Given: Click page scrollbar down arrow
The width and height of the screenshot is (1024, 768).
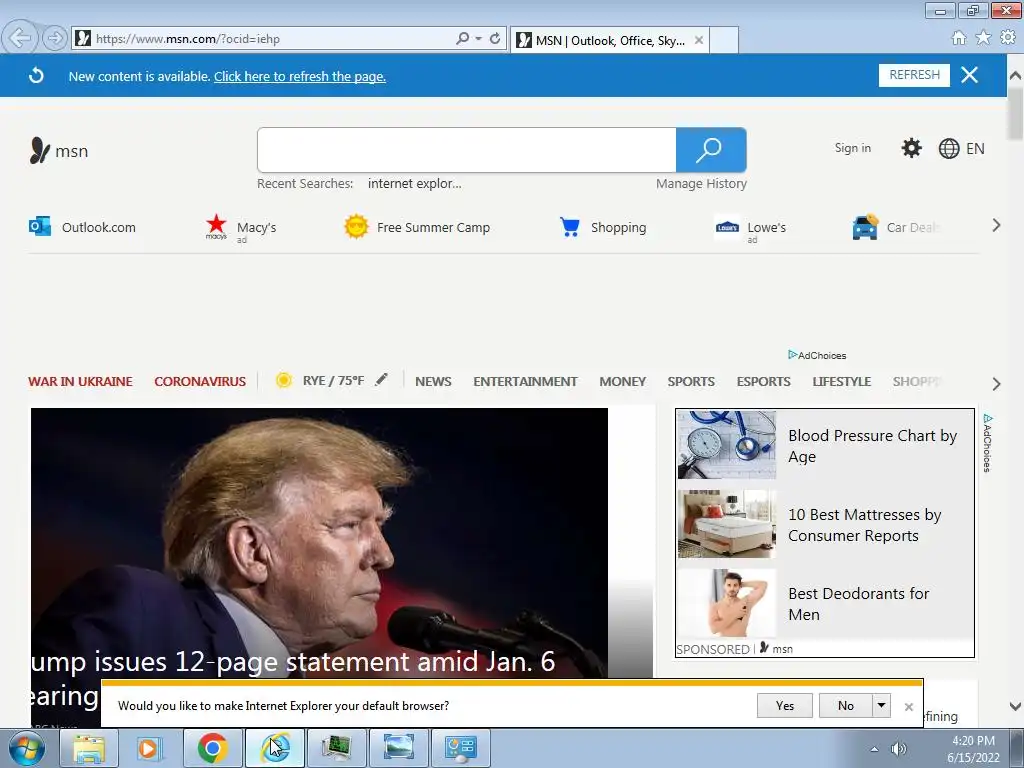Looking at the screenshot, I should tap(1015, 706).
